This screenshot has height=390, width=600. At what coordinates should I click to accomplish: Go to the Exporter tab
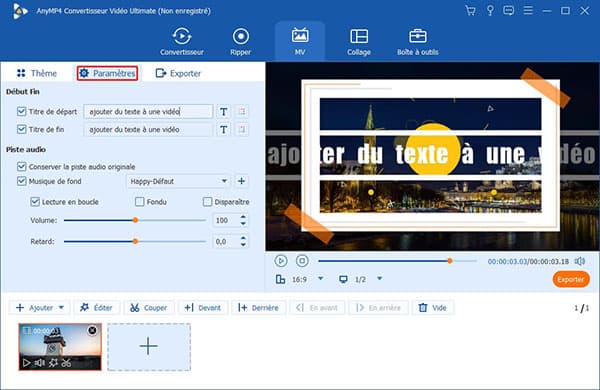(178, 73)
